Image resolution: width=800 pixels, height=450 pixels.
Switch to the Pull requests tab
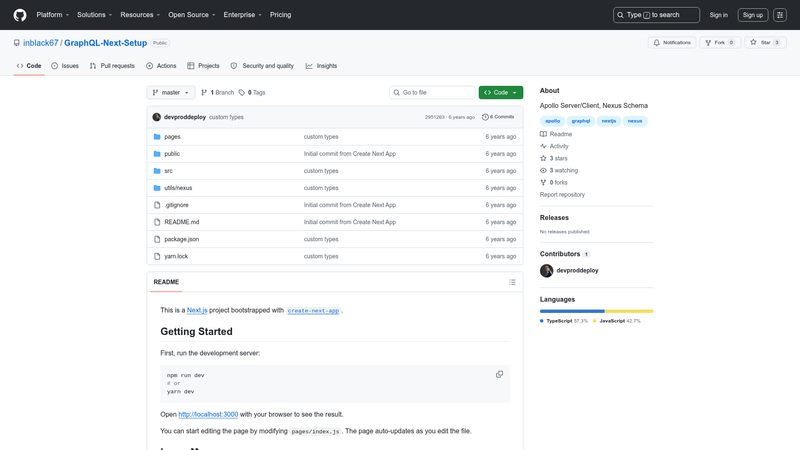point(112,66)
